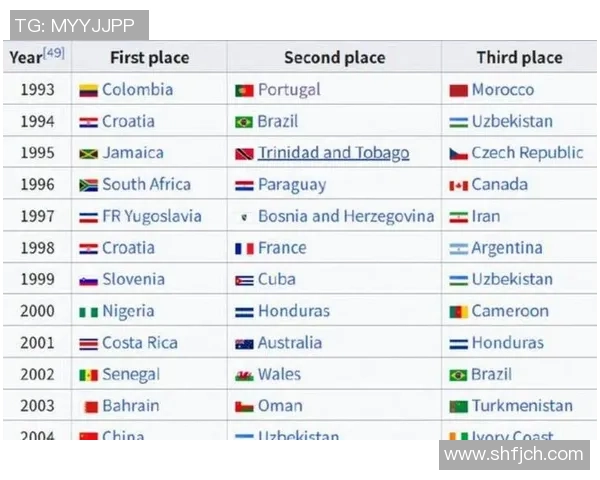
Task: Click the Brazil flag in 1994 row
Action: [244, 122]
